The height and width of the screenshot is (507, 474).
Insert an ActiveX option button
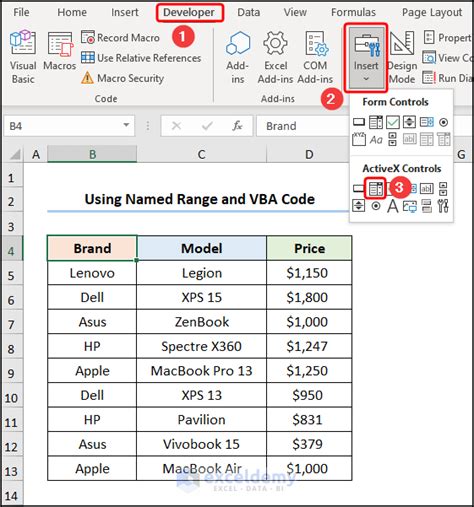[376, 206]
